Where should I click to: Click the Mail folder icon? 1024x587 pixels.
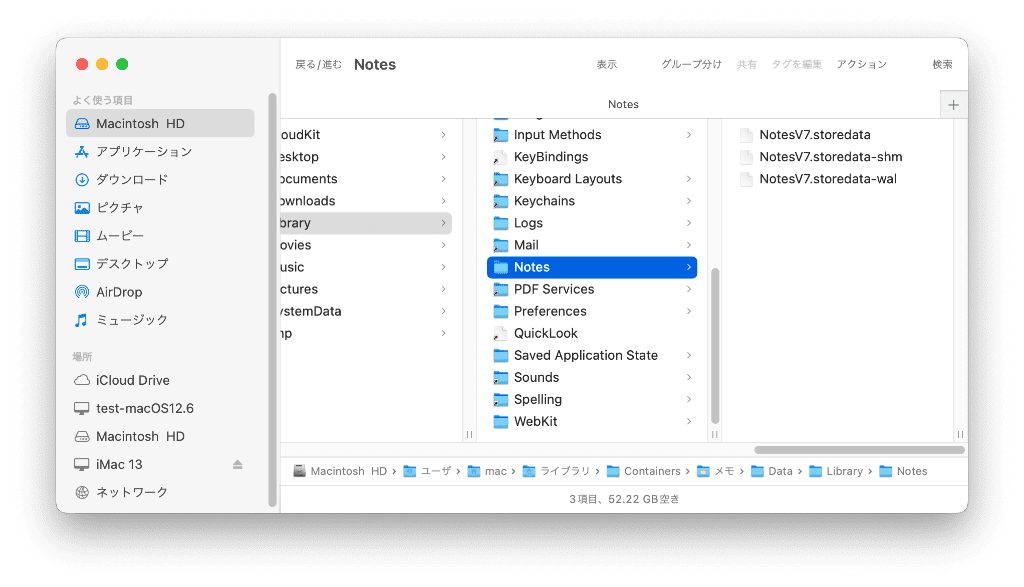pyautogui.click(x=501, y=246)
